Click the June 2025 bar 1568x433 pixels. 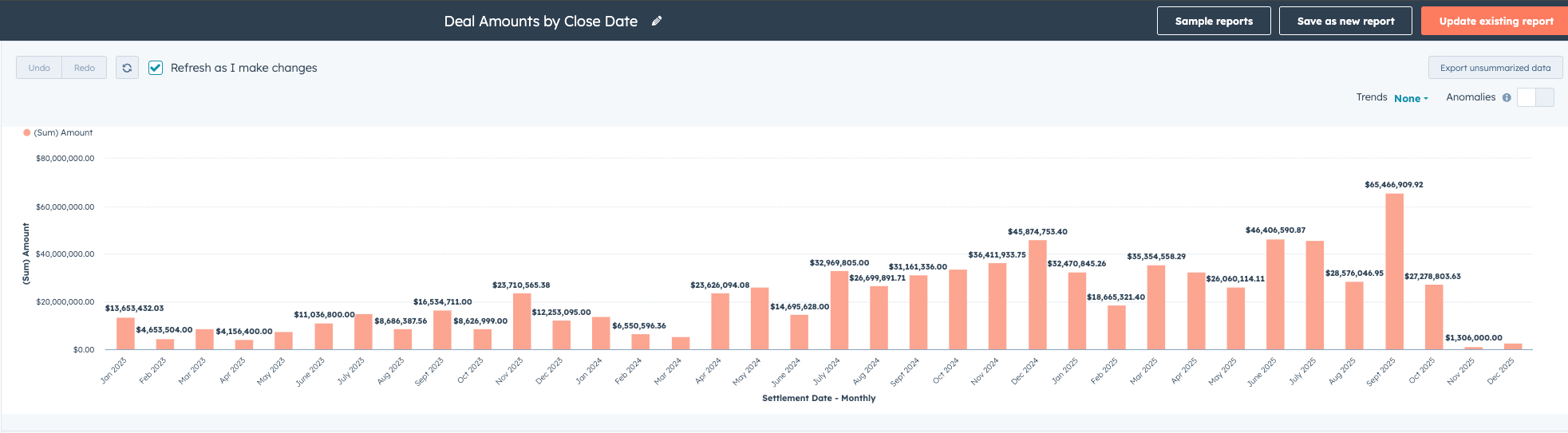tap(1275, 294)
